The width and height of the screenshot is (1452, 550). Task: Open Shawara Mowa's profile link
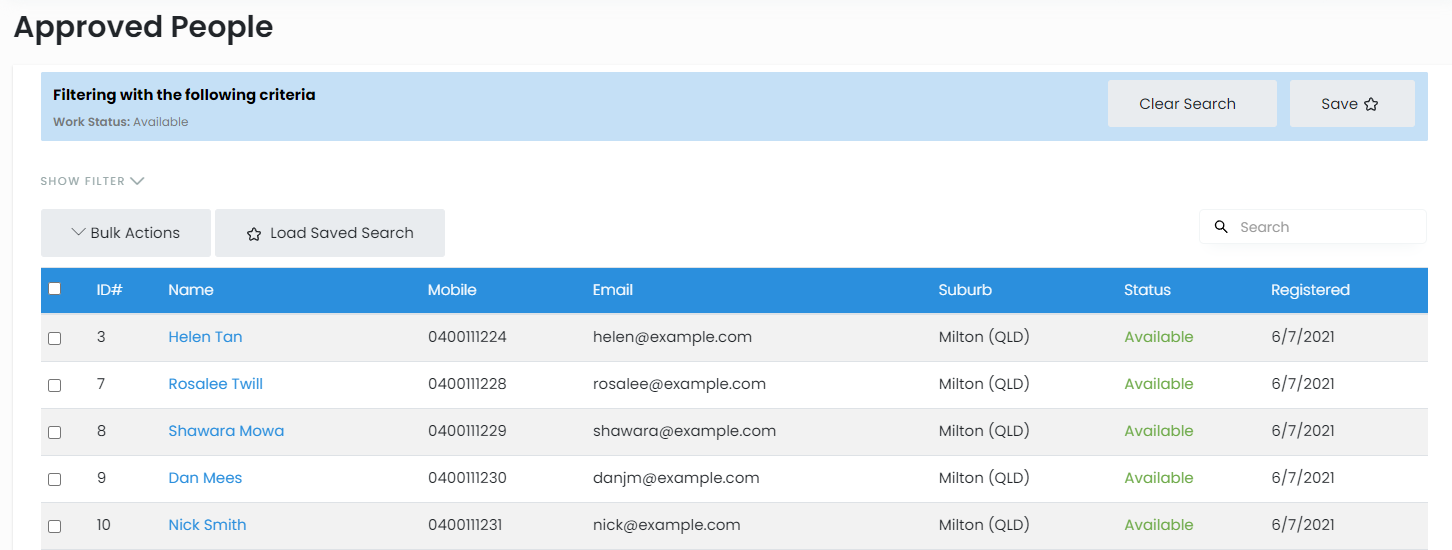[x=226, y=431]
